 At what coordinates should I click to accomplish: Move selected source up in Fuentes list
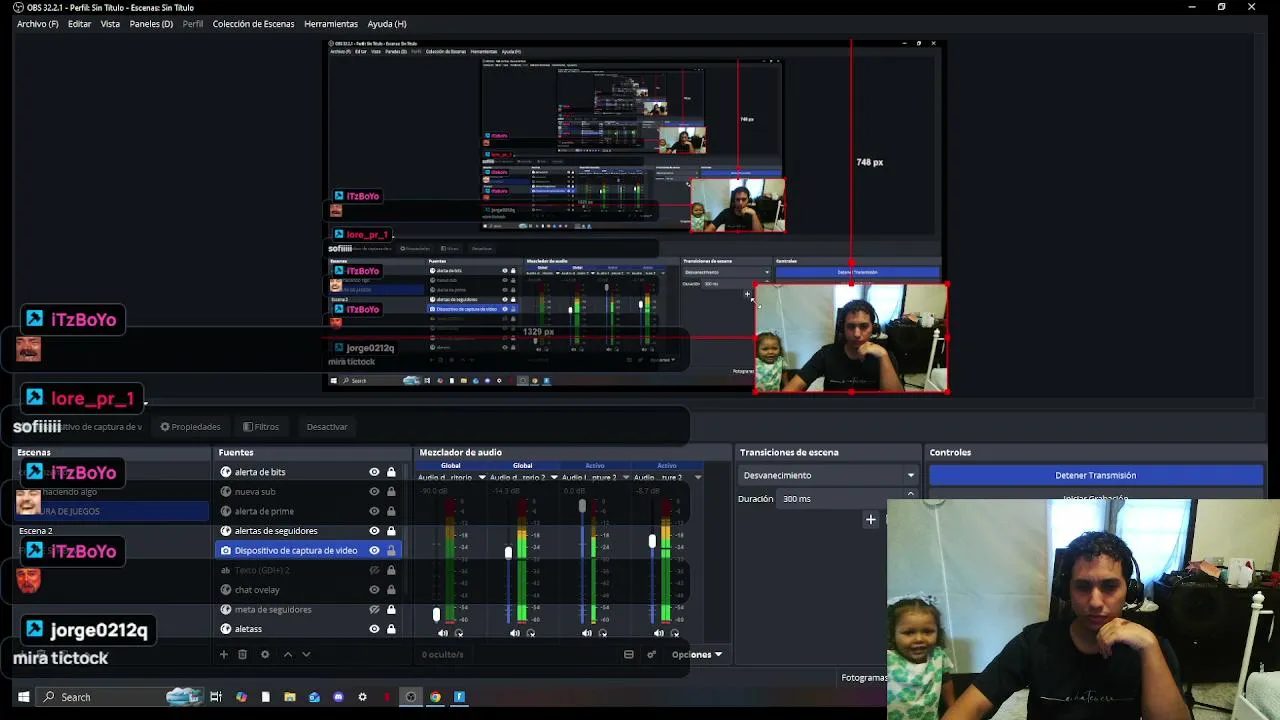[288, 655]
